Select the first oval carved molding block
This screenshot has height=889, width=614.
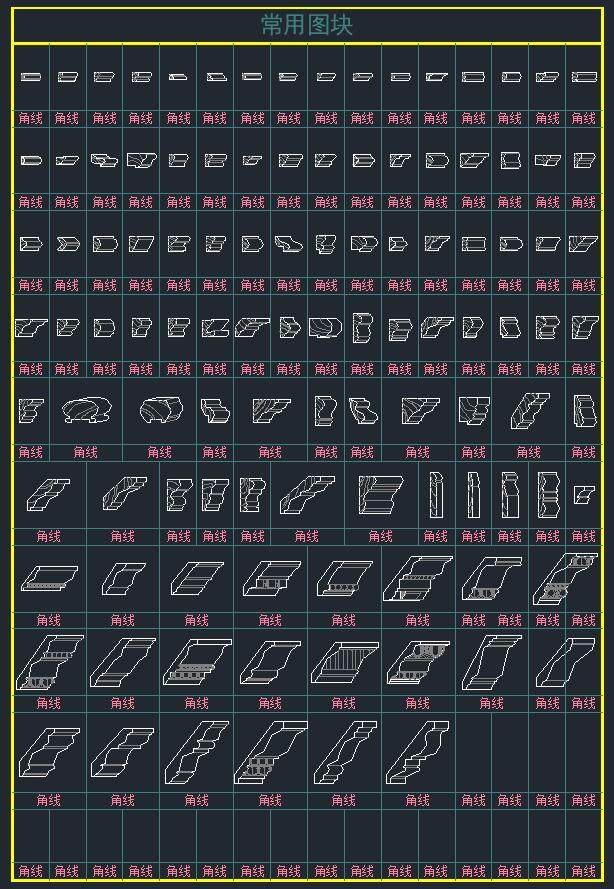click(x=85, y=410)
